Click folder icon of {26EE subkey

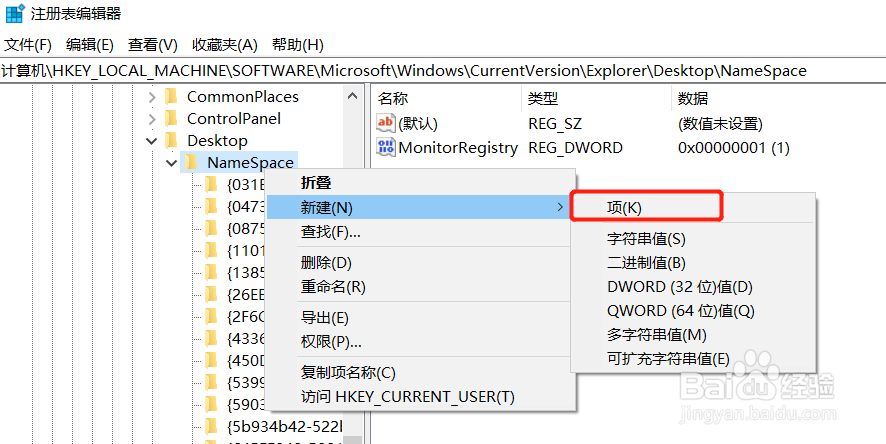click(x=211, y=294)
